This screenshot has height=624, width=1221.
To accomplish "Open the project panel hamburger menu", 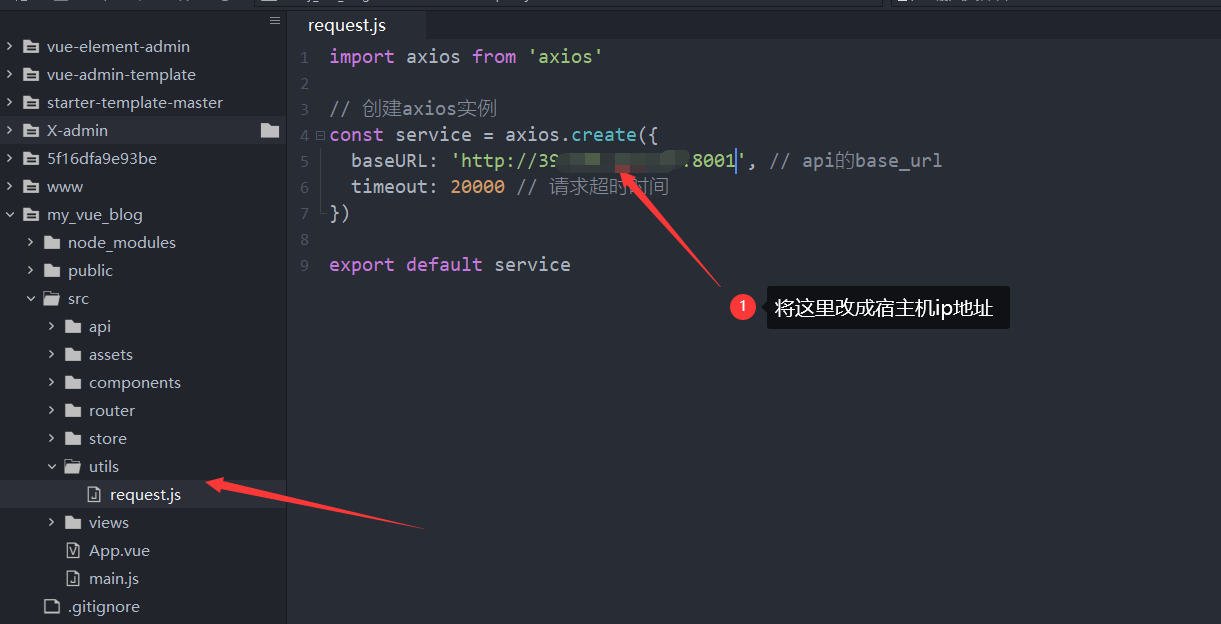I will (x=273, y=19).
